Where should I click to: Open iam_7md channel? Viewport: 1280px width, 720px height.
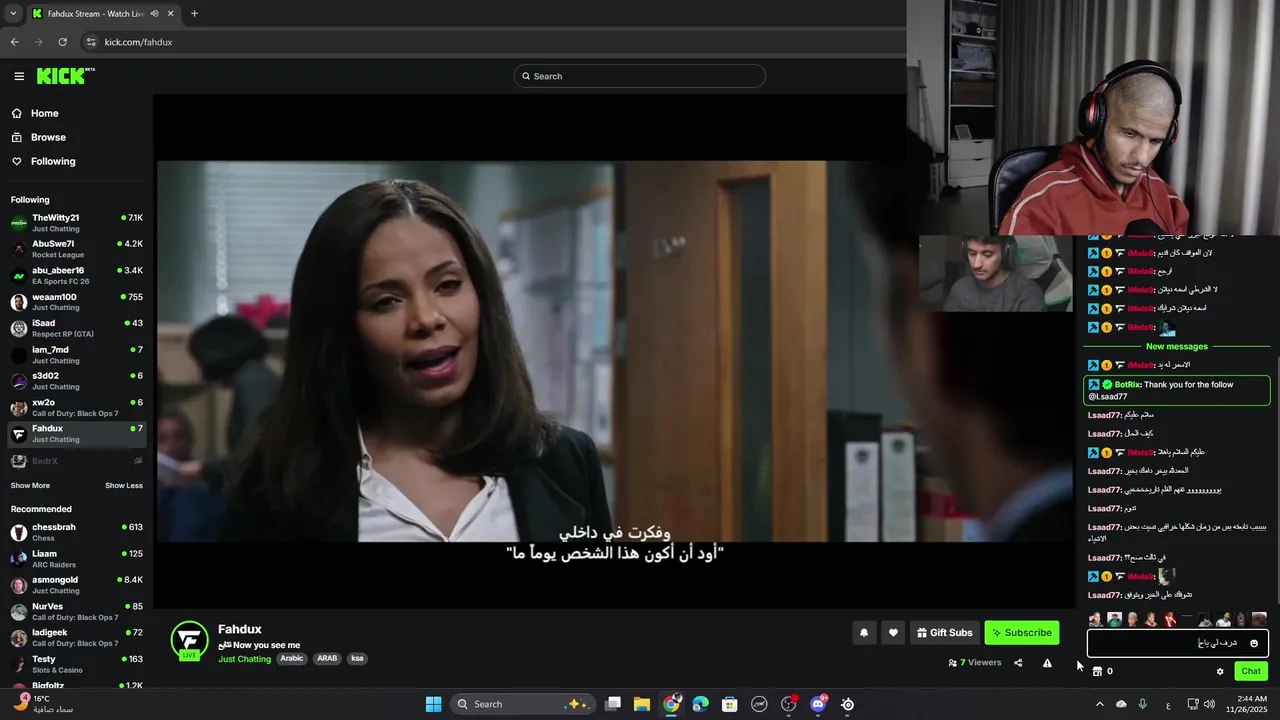coord(76,355)
